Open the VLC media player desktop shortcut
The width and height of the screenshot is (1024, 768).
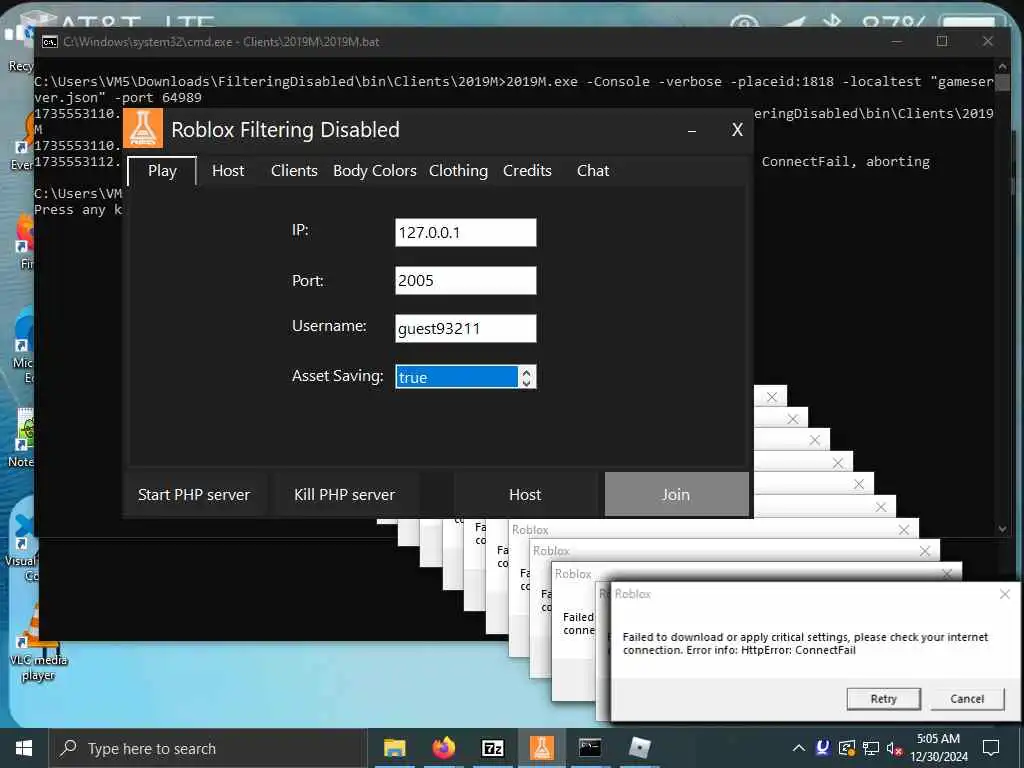(x=38, y=643)
